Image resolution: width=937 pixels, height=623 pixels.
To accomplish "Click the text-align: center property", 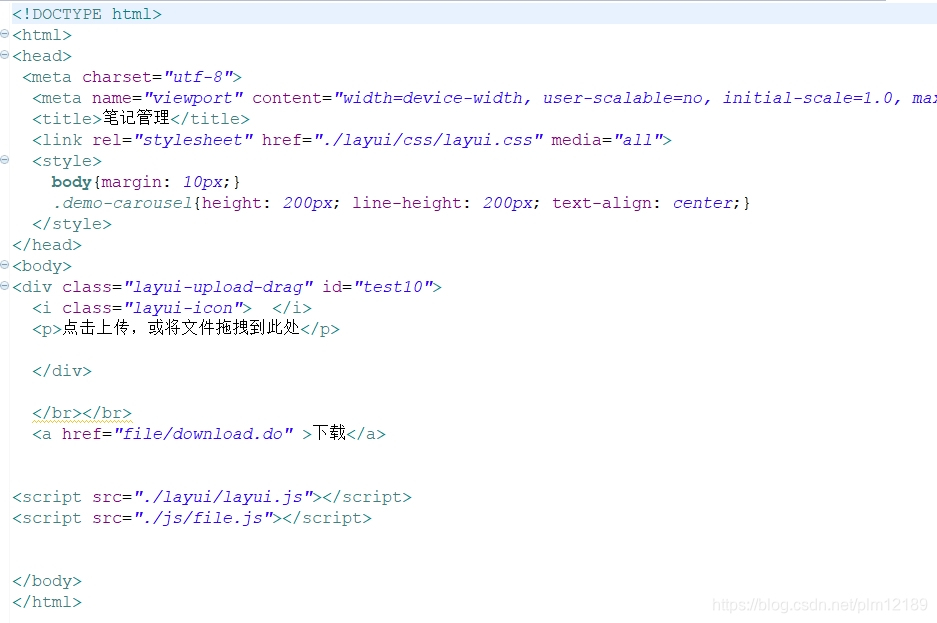I will (646, 203).
